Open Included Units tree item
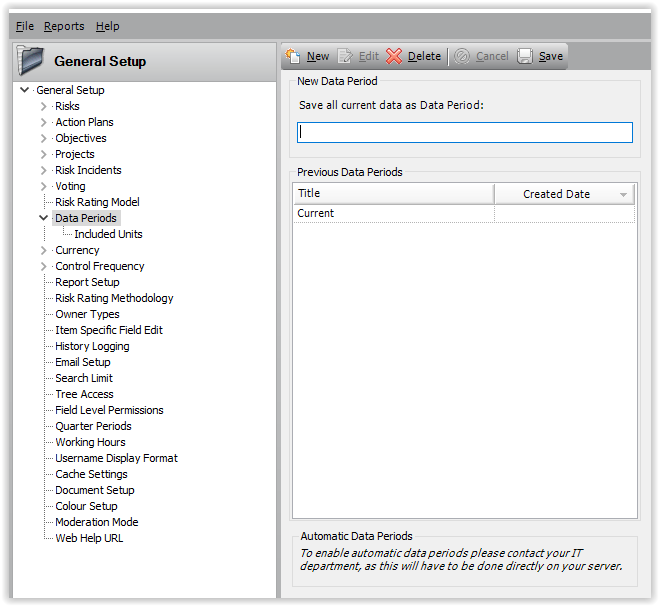 (x=108, y=234)
